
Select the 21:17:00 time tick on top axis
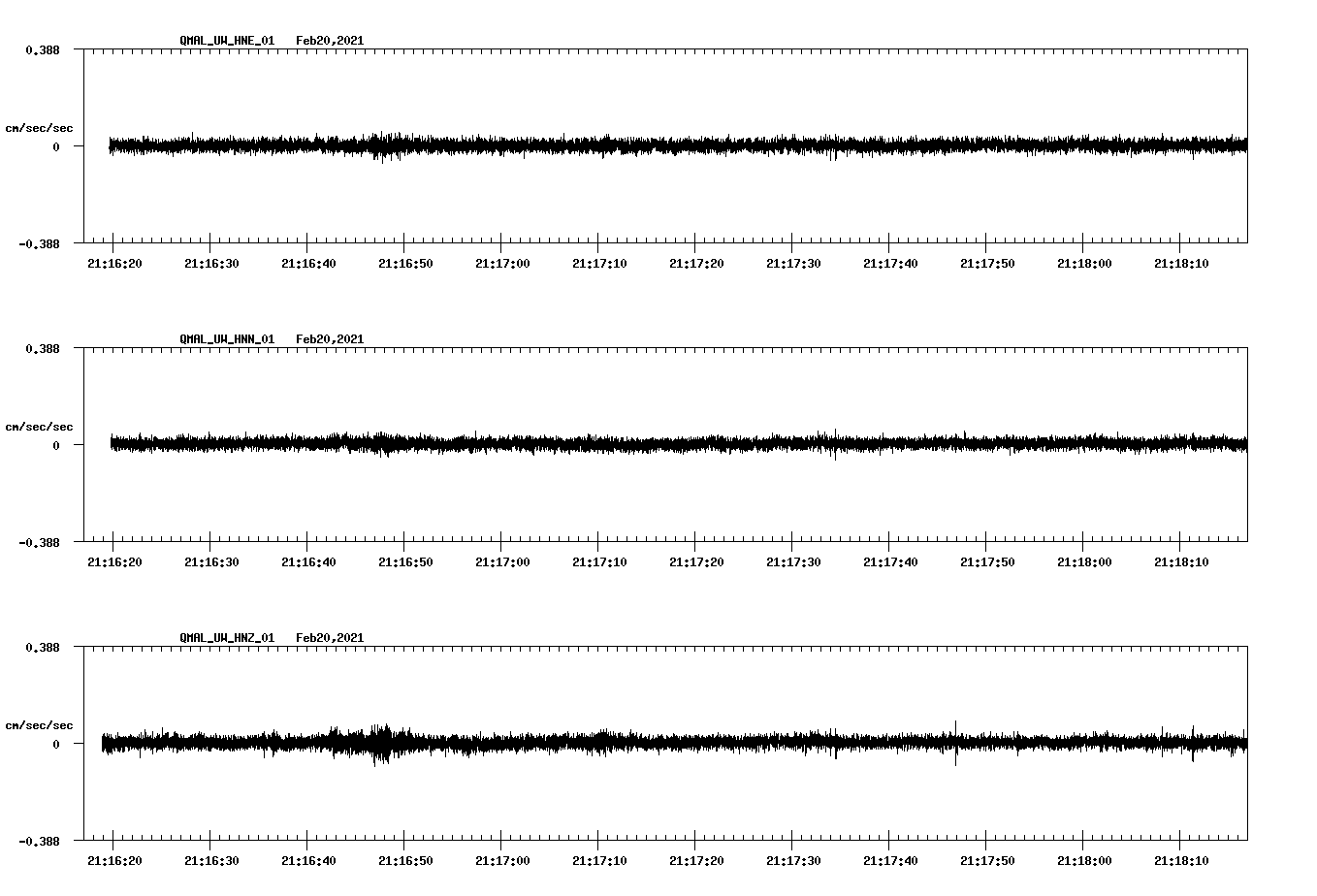coord(502,262)
